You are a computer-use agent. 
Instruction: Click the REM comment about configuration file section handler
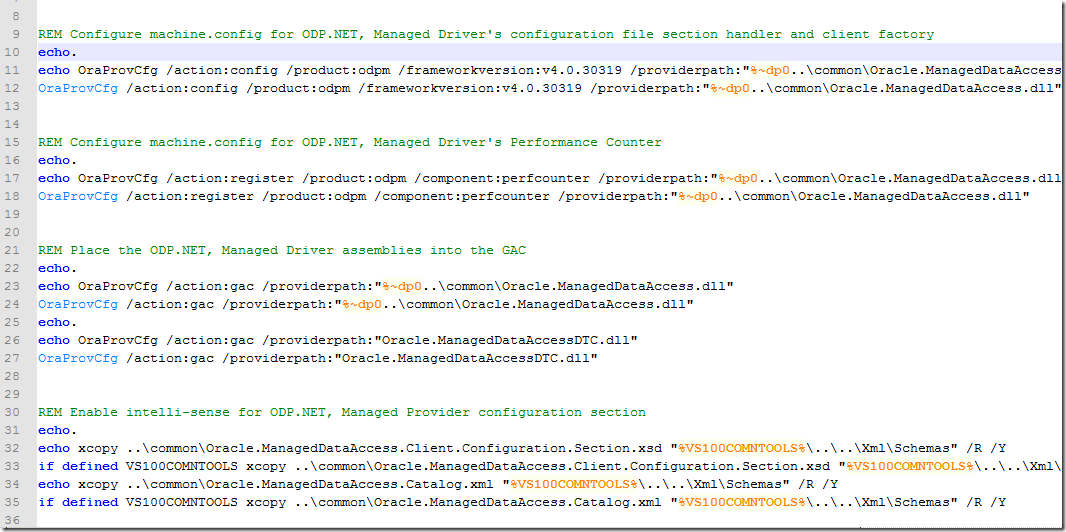[x=486, y=34]
